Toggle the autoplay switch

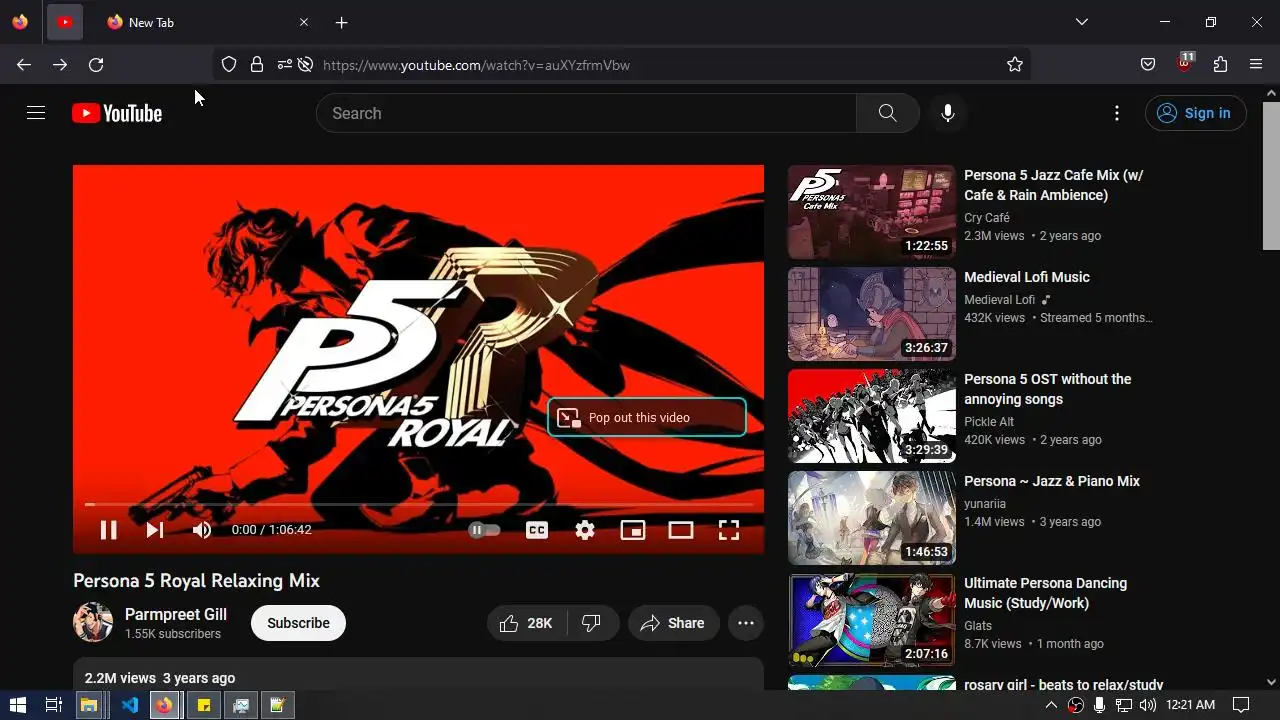[484, 530]
